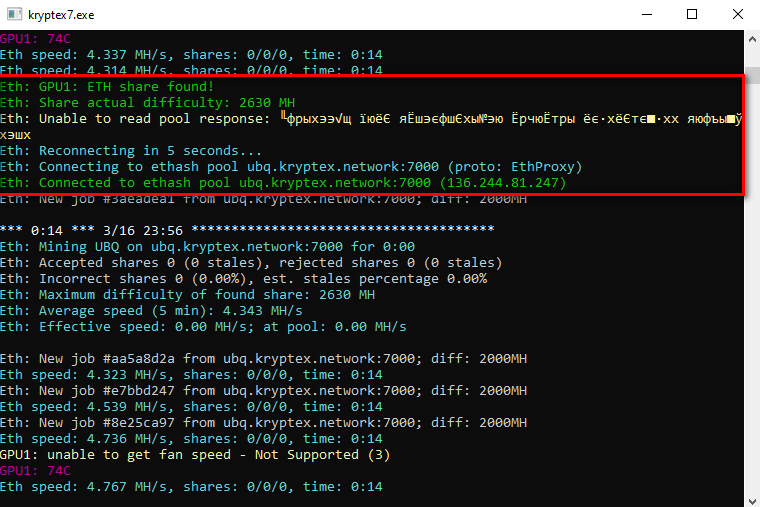Maximize the kryptex7.exe console window
The width and height of the screenshot is (760, 507).
(x=692, y=14)
